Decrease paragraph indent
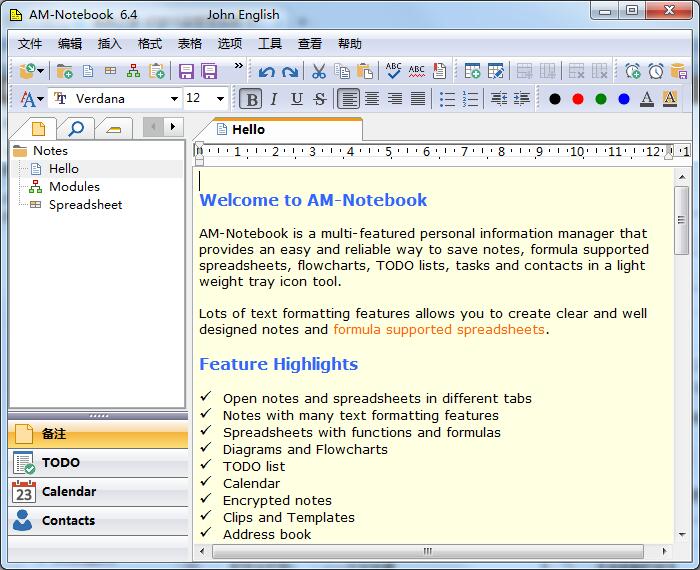The width and height of the screenshot is (700, 570). click(x=499, y=99)
